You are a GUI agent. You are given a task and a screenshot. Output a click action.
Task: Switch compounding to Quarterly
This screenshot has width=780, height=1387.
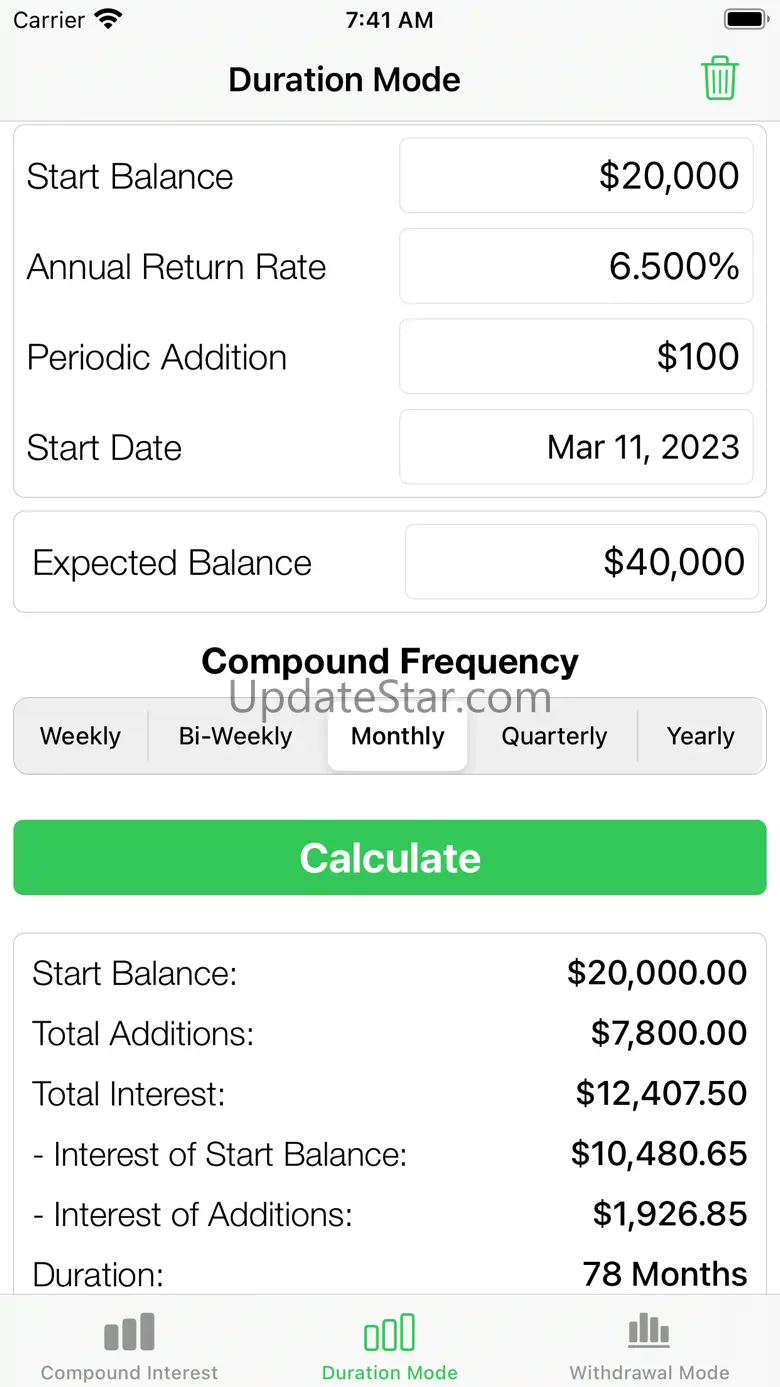click(x=554, y=736)
